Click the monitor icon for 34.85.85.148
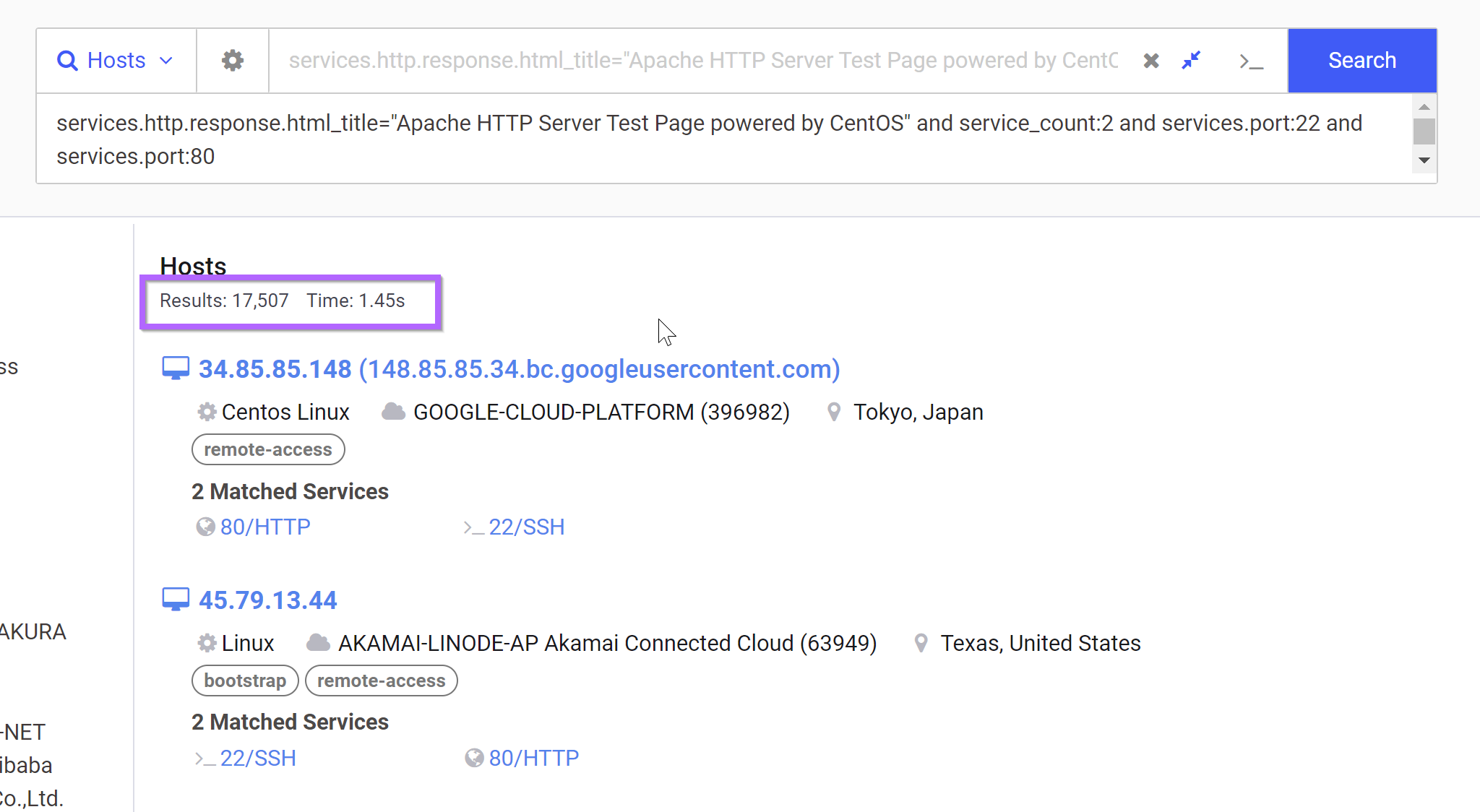 click(177, 368)
